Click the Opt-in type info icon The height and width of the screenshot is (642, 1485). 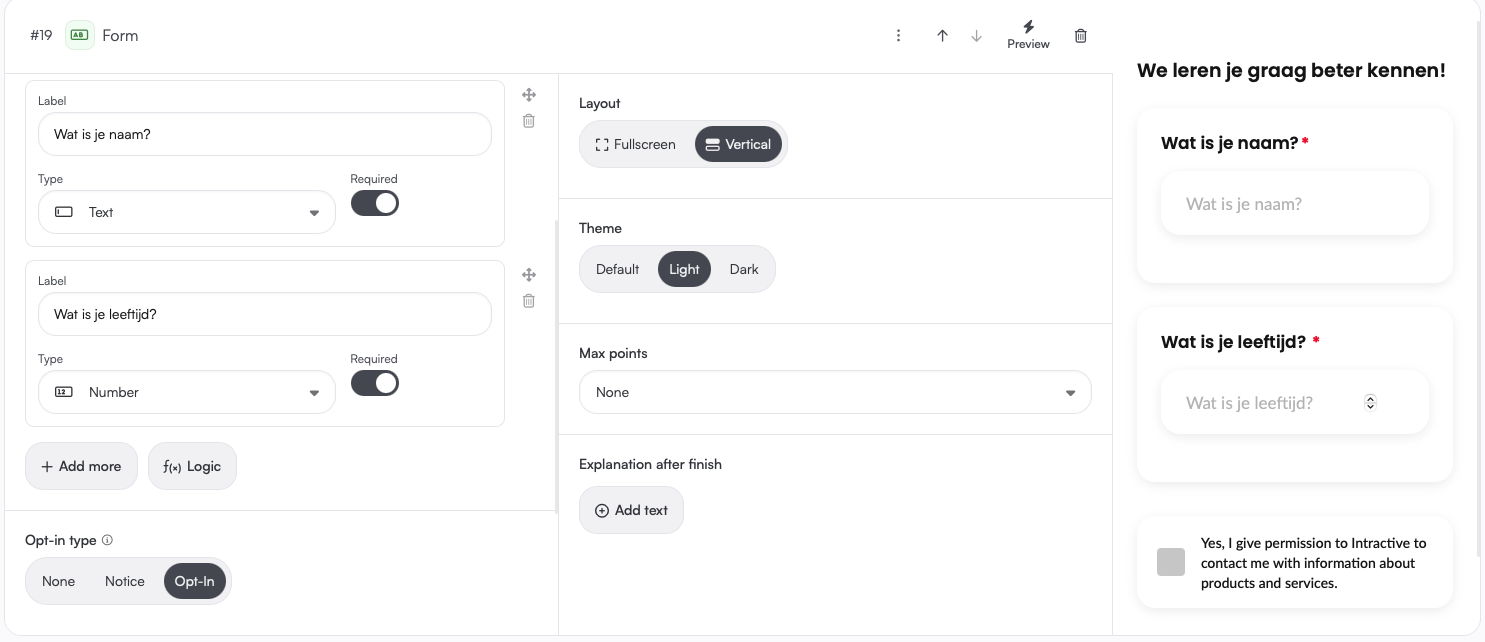(x=108, y=540)
